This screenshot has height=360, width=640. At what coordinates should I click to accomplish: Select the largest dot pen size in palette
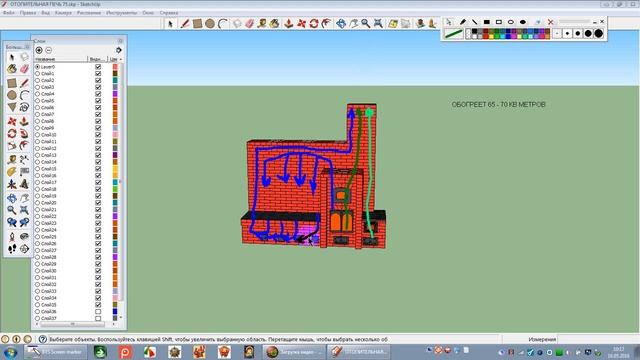598,33
